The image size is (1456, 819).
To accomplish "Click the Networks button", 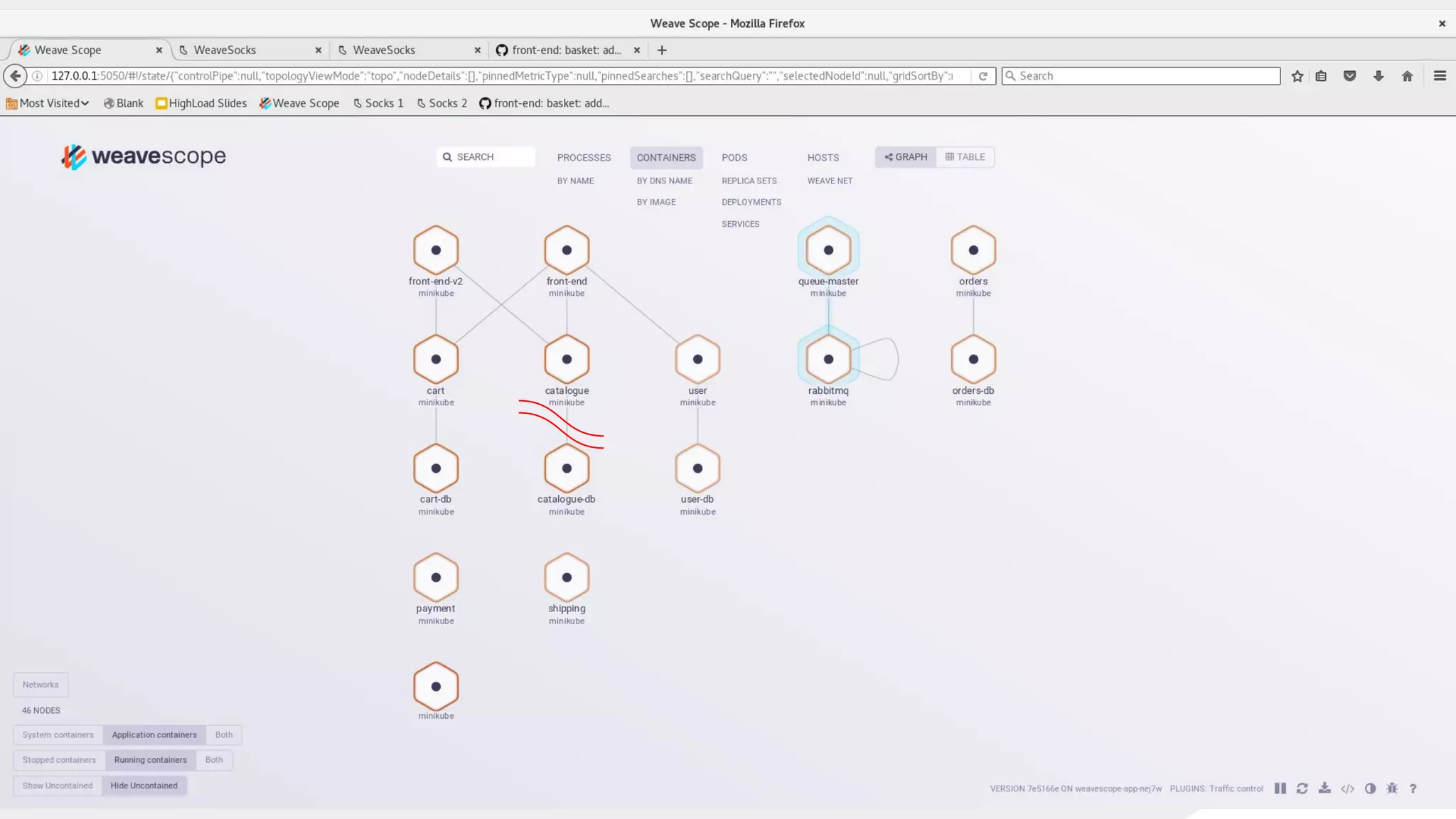I will [41, 685].
